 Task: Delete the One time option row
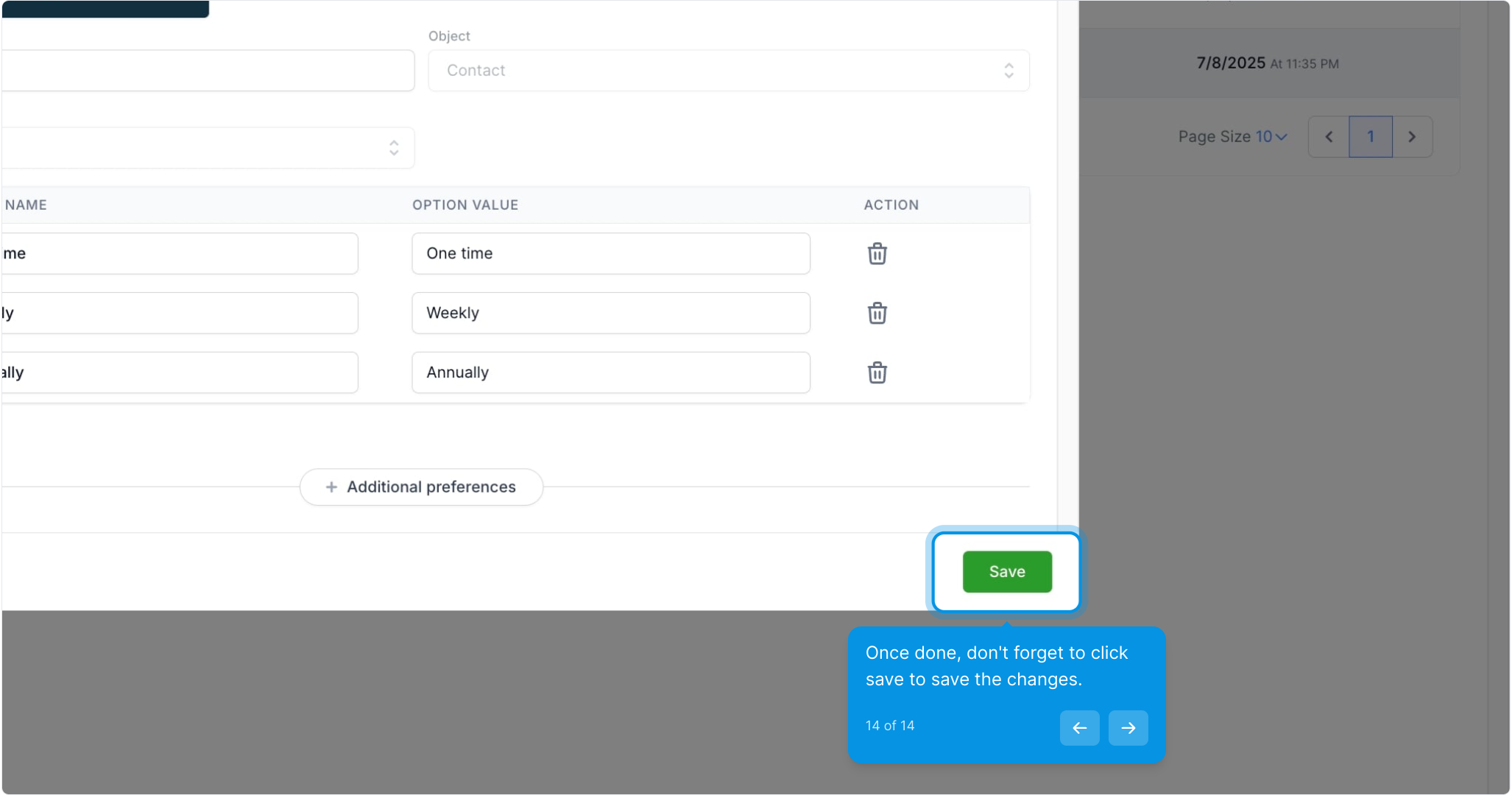pyautogui.click(x=877, y=253)
